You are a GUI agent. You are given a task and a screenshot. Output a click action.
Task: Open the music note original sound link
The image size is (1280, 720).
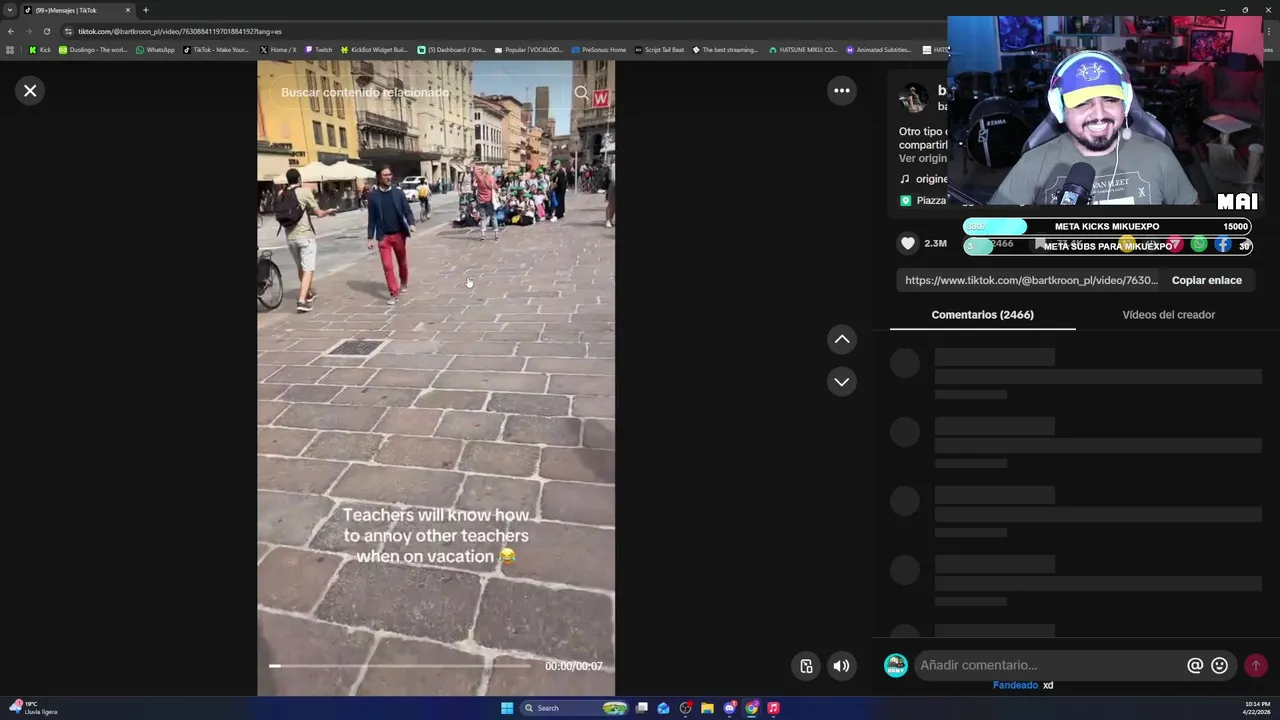point(923,179)
